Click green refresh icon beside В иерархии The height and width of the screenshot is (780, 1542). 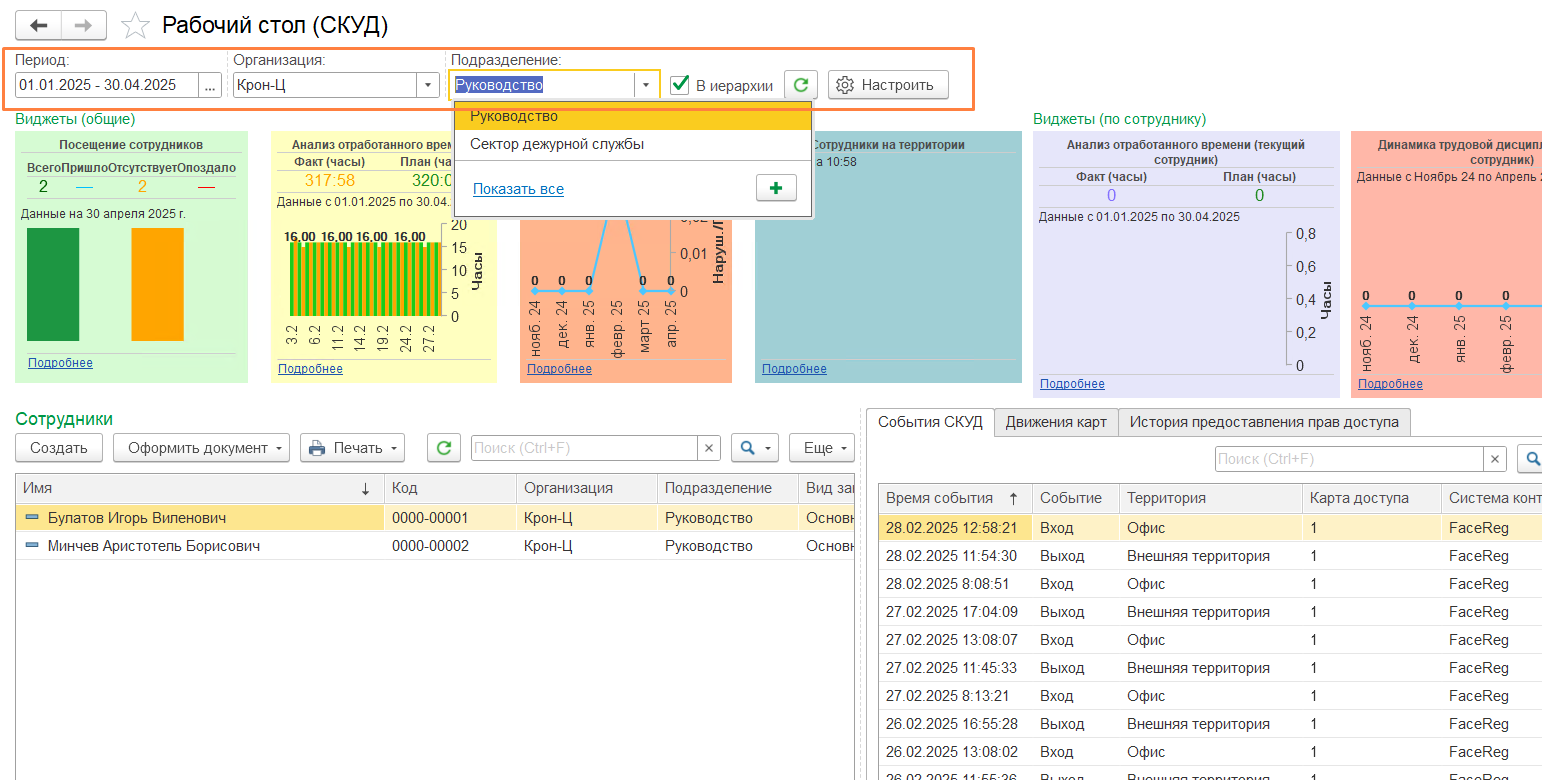point(801,85)
